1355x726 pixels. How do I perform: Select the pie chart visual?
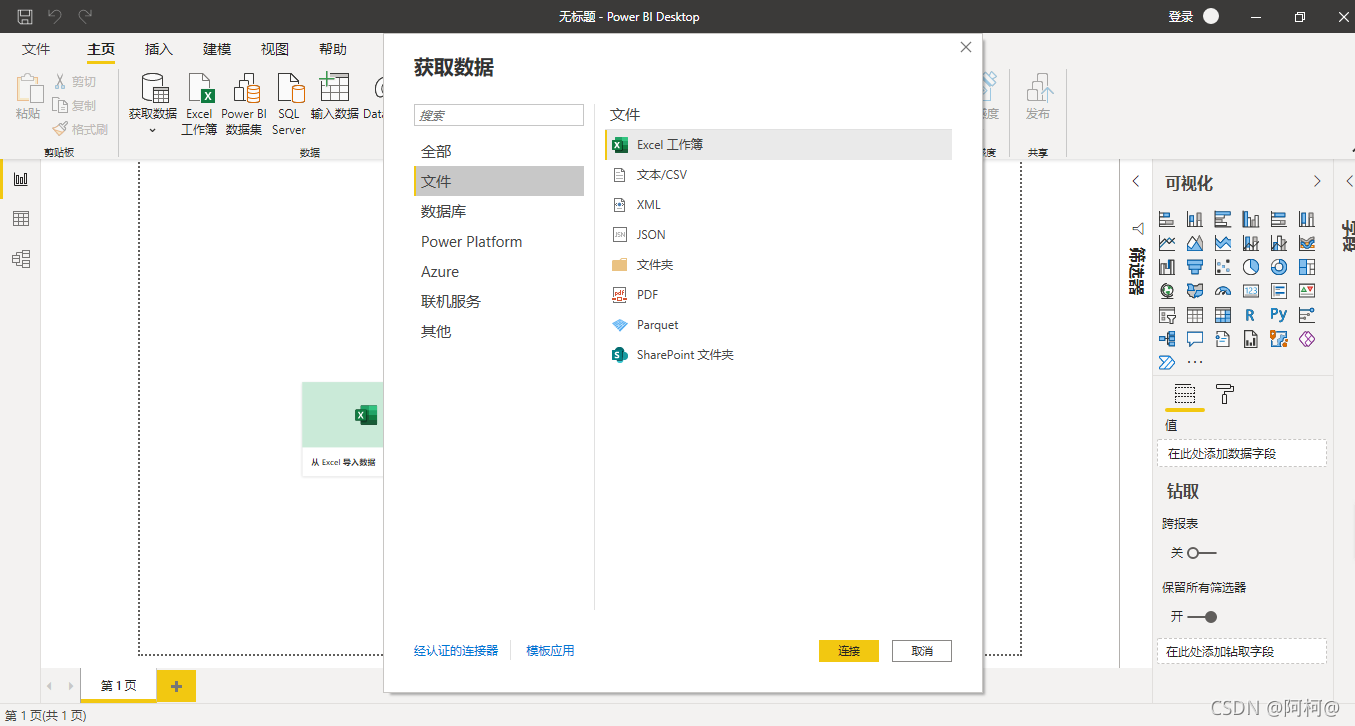coord(1251,267)
